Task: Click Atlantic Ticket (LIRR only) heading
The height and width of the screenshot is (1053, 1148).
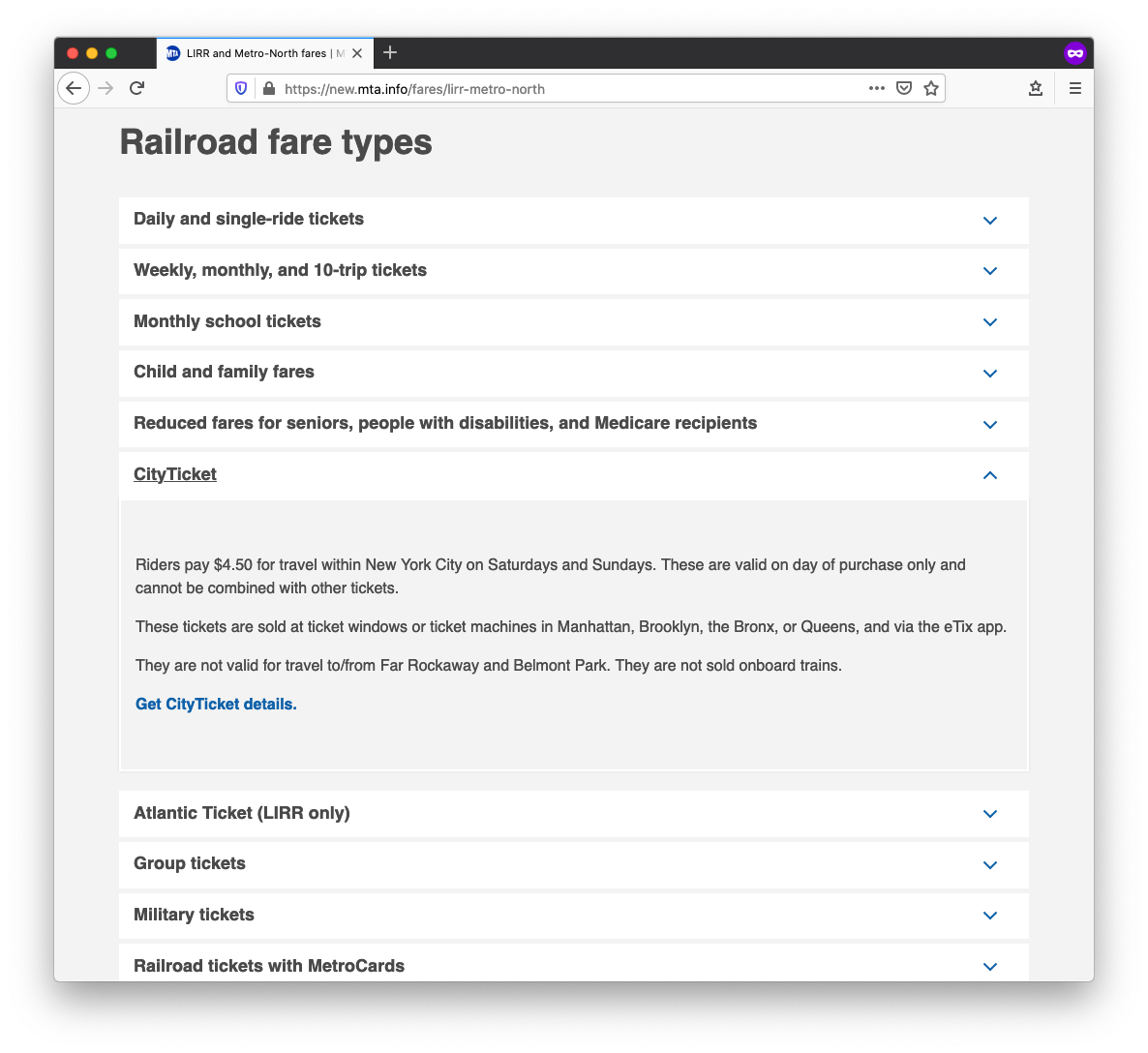Action: click(242, 813)
